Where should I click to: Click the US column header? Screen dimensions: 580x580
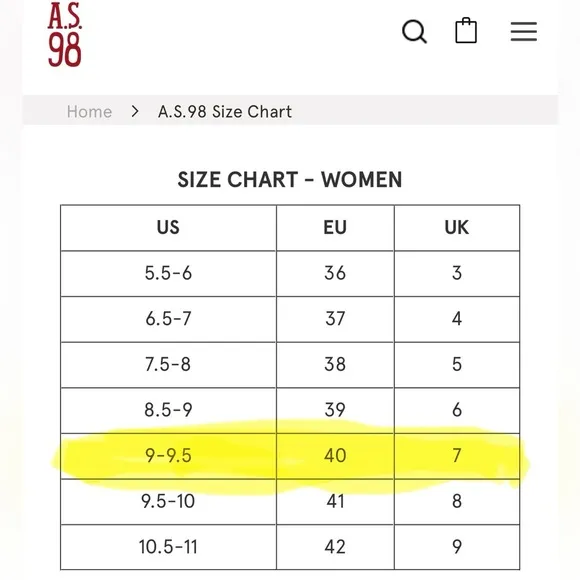coord(168,227)
